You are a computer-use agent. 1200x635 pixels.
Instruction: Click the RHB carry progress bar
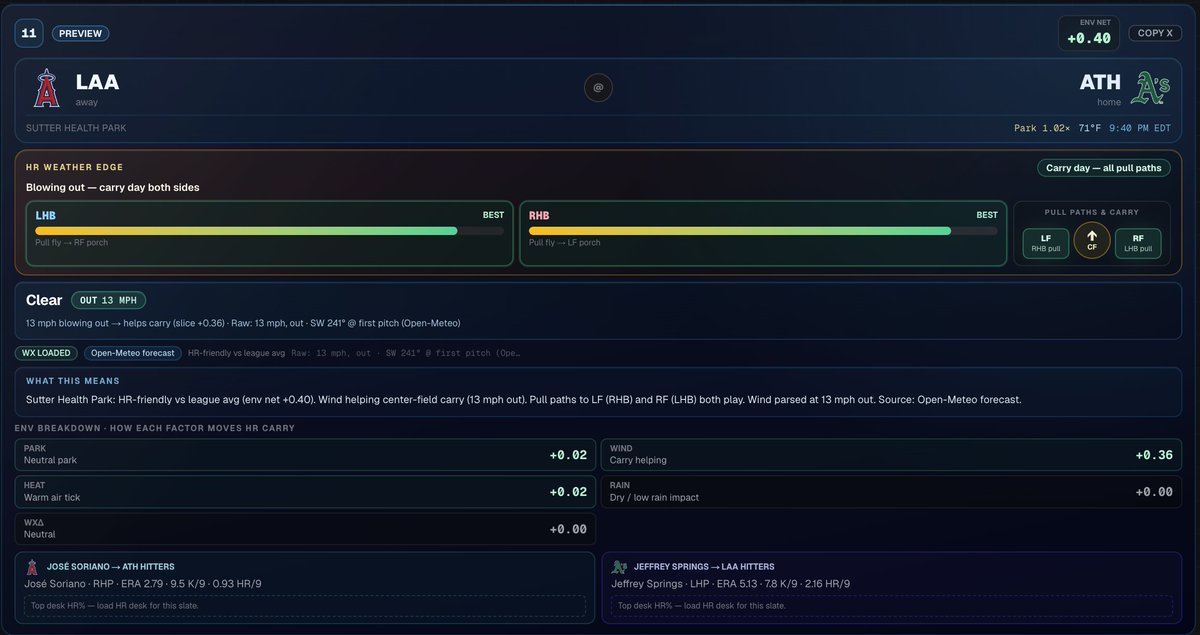[763, 230]
